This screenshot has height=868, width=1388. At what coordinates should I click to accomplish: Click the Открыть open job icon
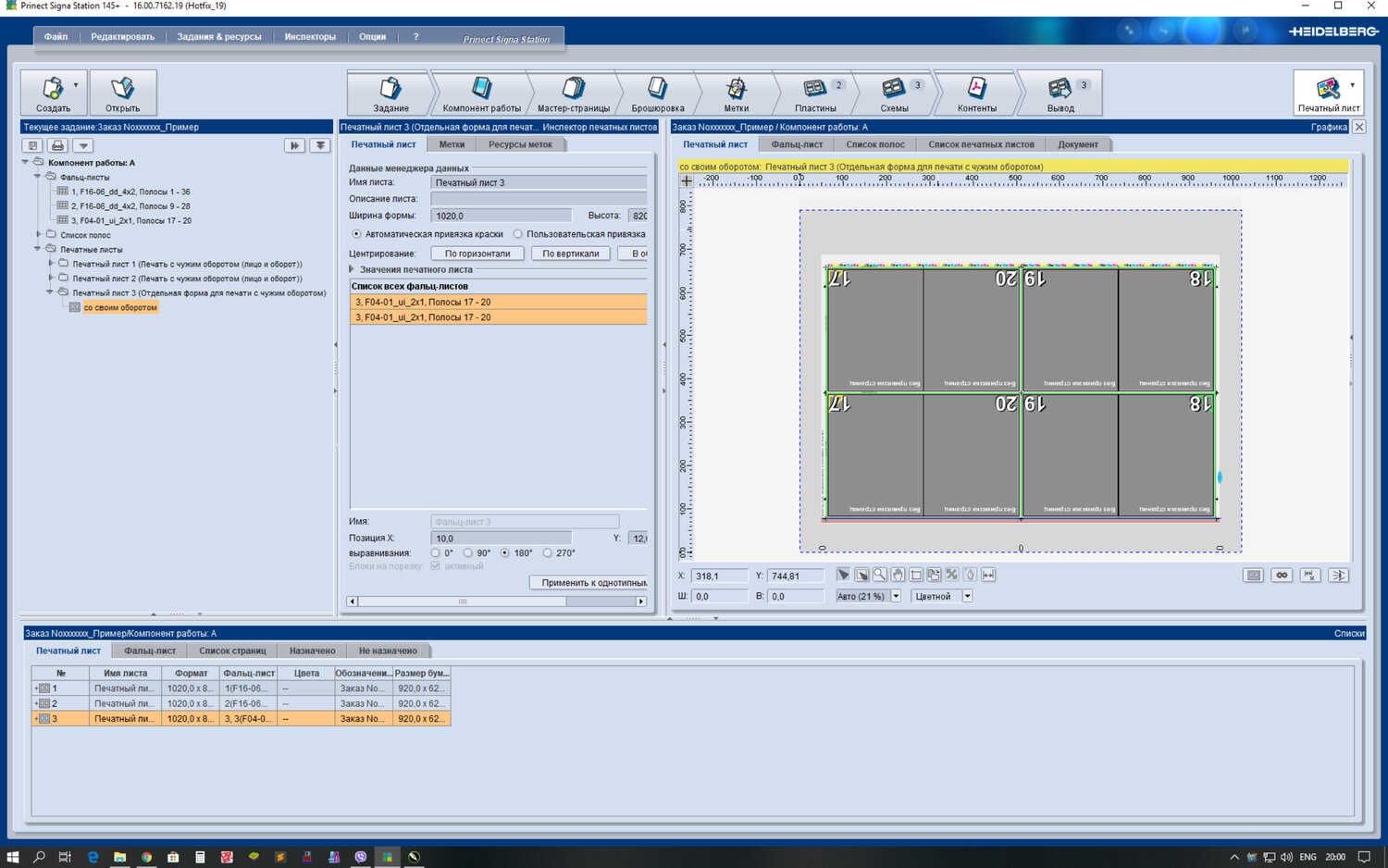click(122, 93)
